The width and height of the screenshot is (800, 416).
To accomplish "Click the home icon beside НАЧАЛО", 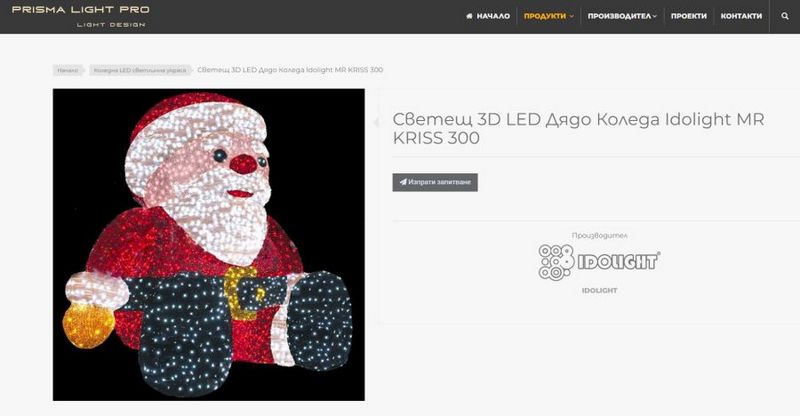I will pos(469,16).
